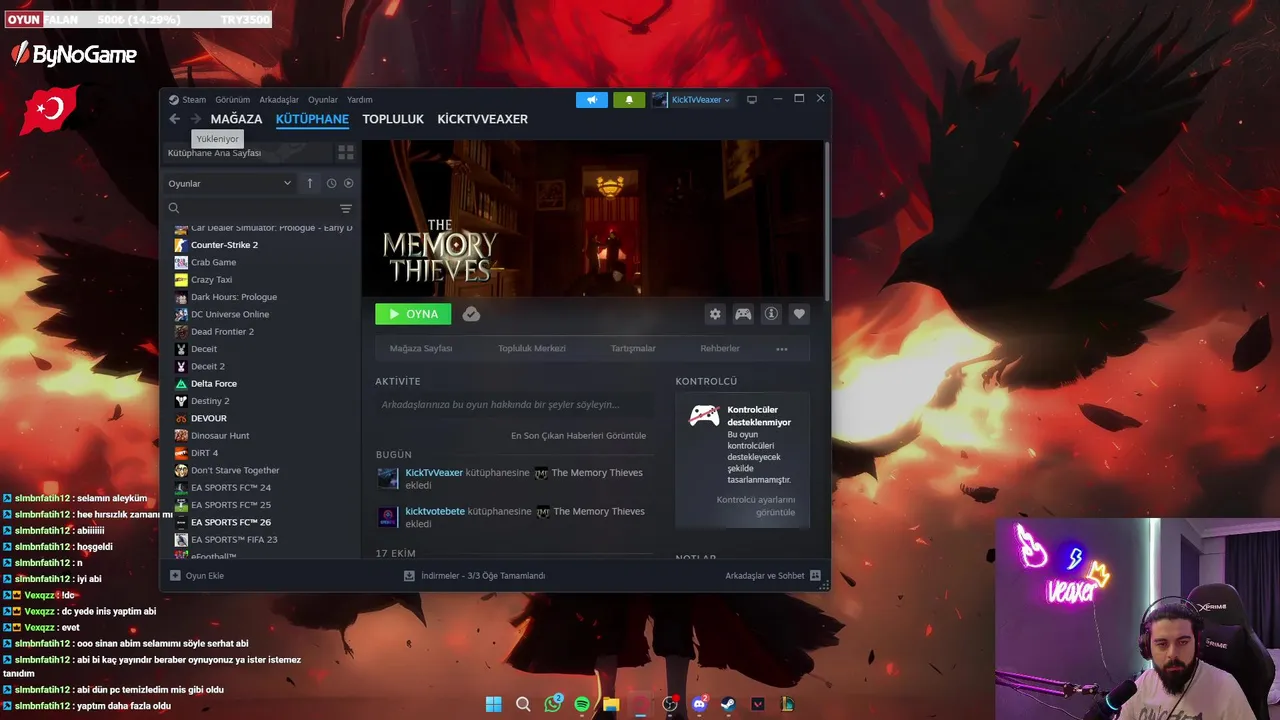
Task: Click the downloads icon beside İndirmeler
Action: (x=409, y=576)
